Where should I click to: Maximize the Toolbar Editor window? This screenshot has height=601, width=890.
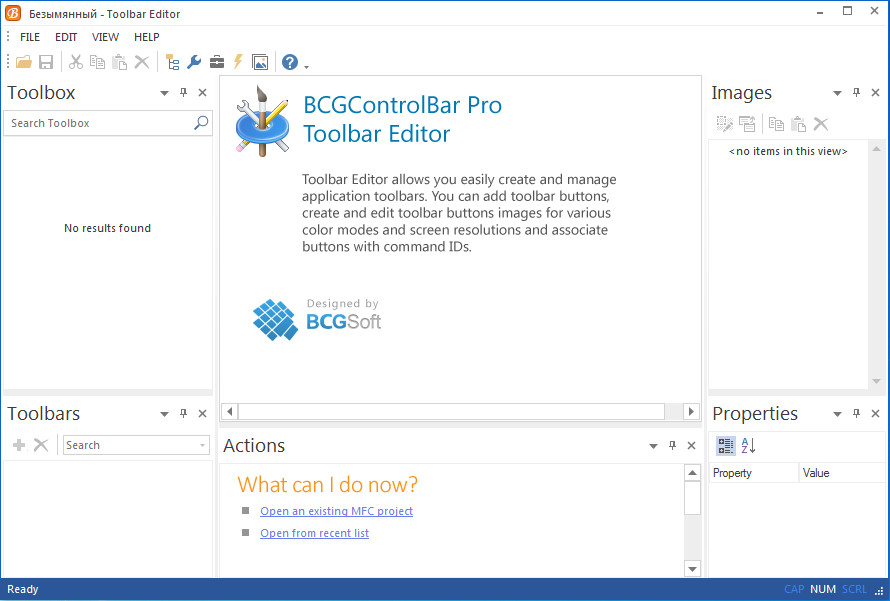847,11
